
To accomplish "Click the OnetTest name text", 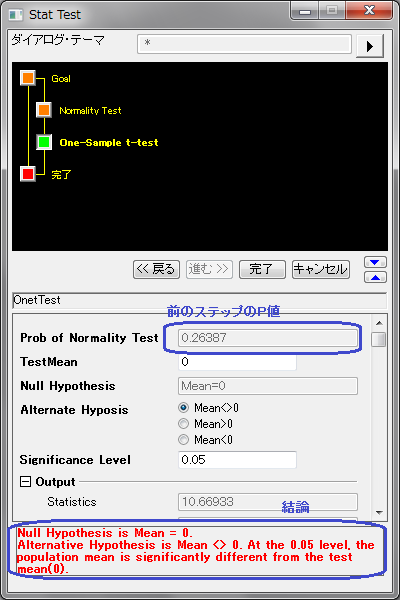I will pos(37,300).
